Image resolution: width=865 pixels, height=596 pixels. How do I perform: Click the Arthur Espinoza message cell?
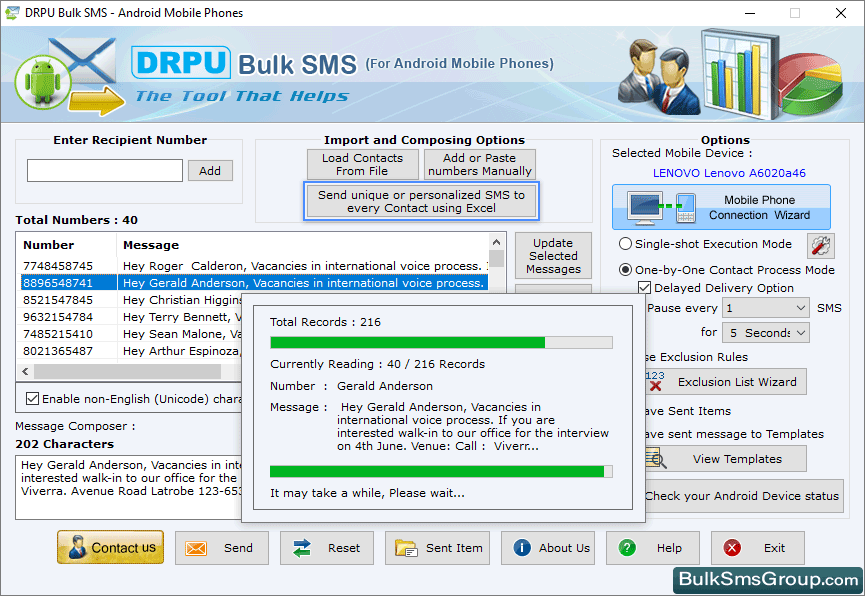[x=181, y=351]
